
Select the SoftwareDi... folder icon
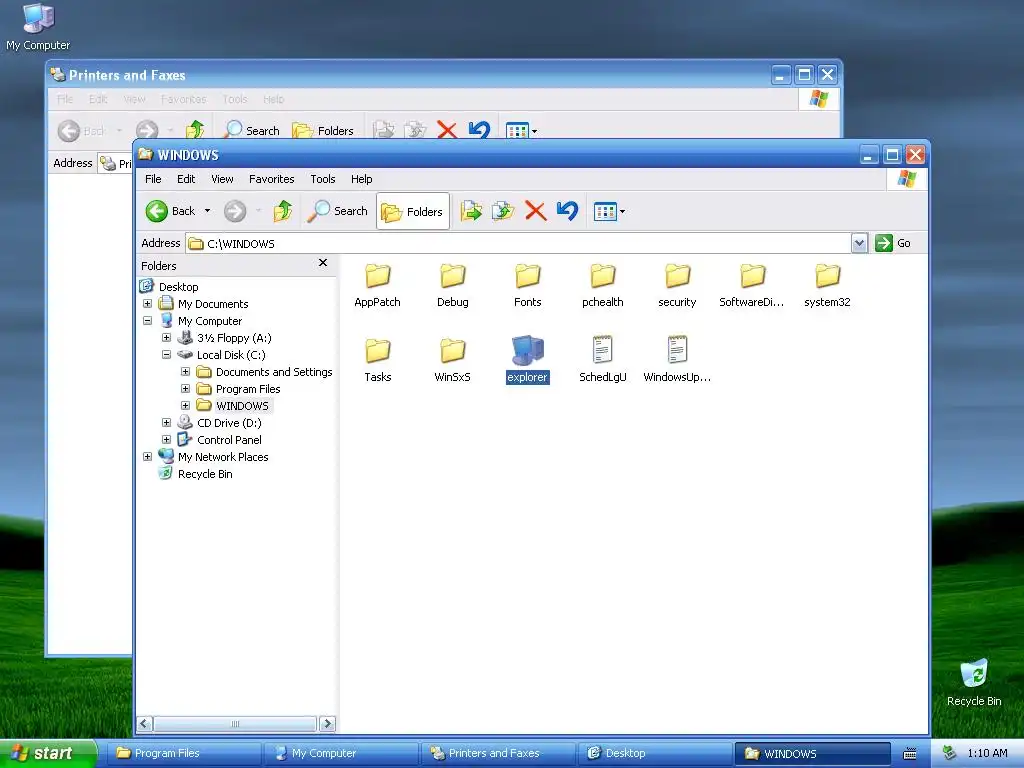click(752, 276)
